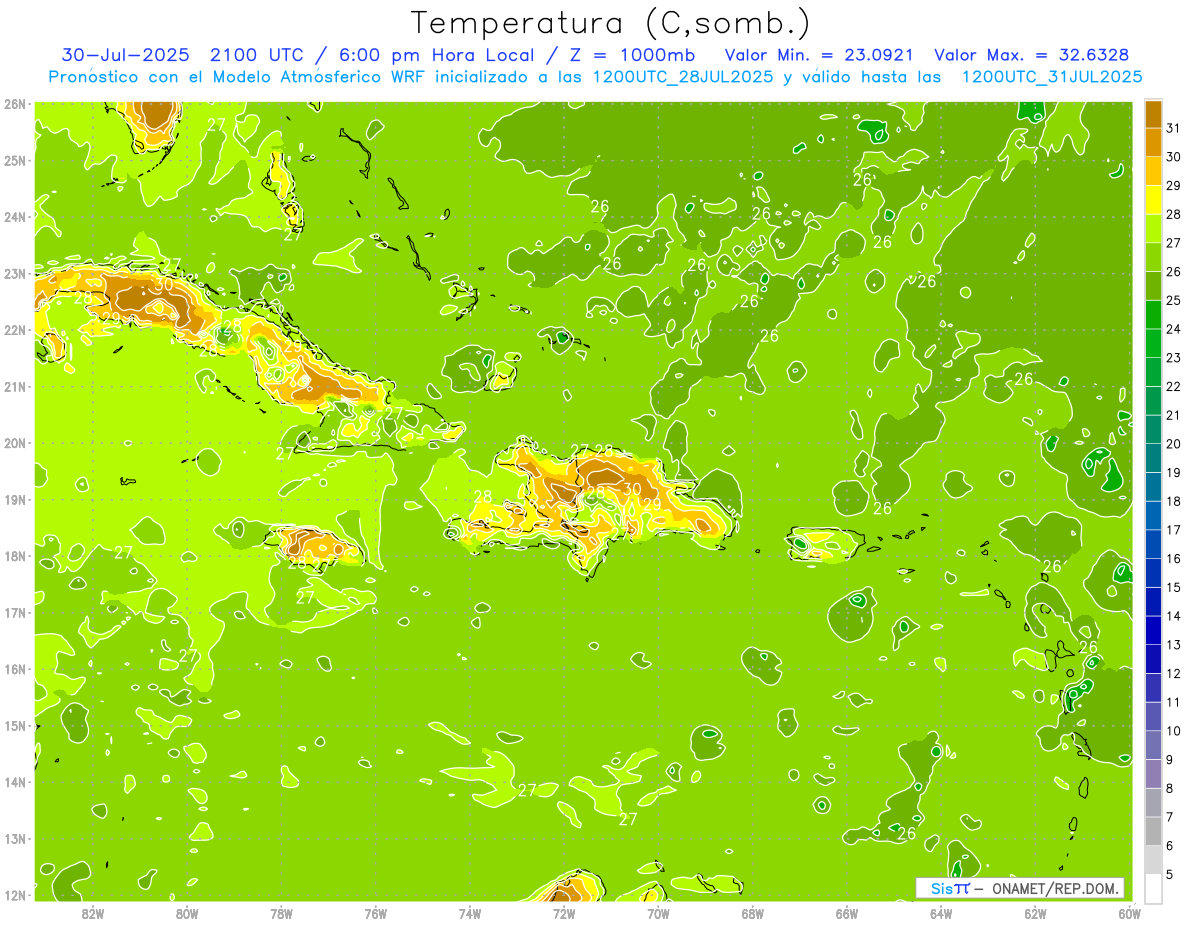Click the 'Valor Max. = 32.6328' text
The image size is (1200, 927).
tap(1032, 55)
